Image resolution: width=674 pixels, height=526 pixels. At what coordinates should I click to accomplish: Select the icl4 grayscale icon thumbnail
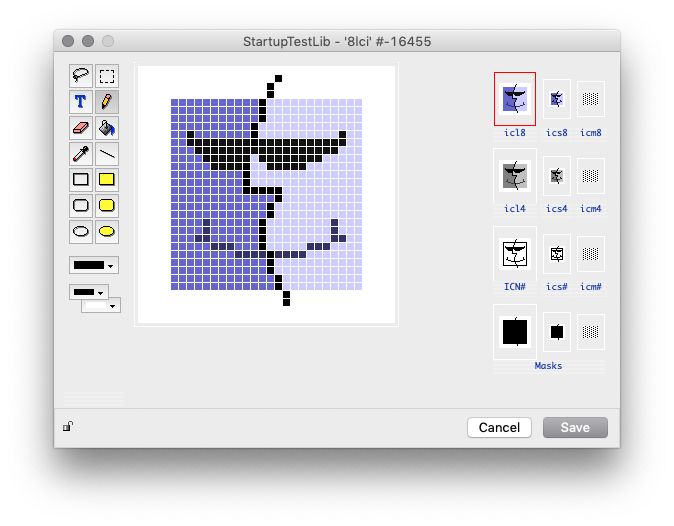(x=515, y=176)
